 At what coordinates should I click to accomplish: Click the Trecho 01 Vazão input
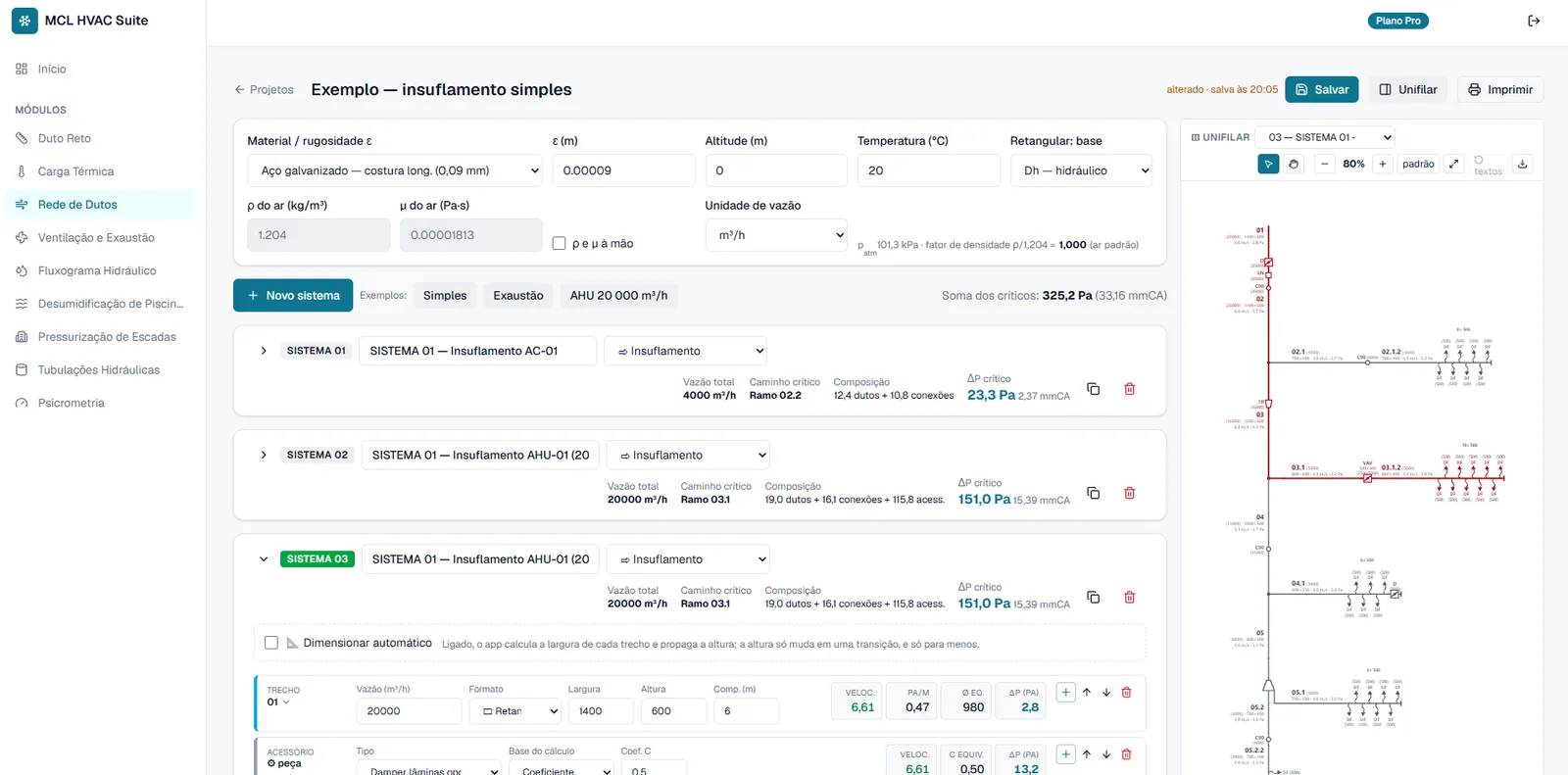(409, 711)
